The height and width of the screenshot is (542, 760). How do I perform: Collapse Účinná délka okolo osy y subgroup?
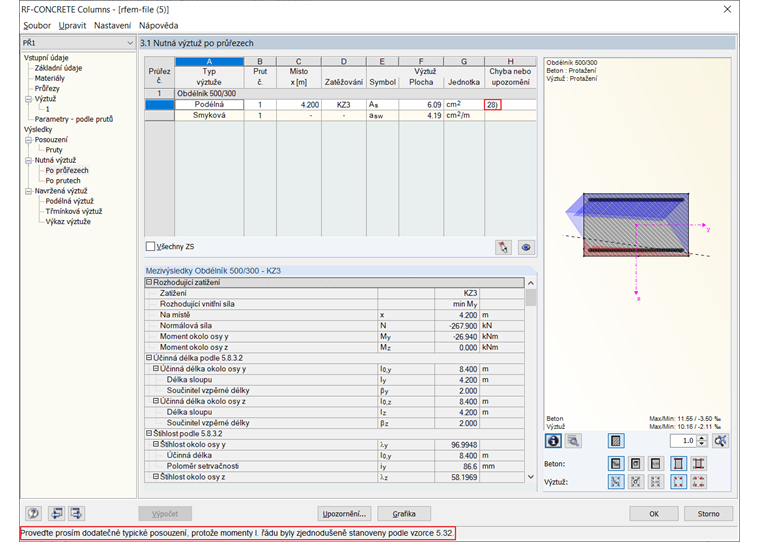point(156,368)
